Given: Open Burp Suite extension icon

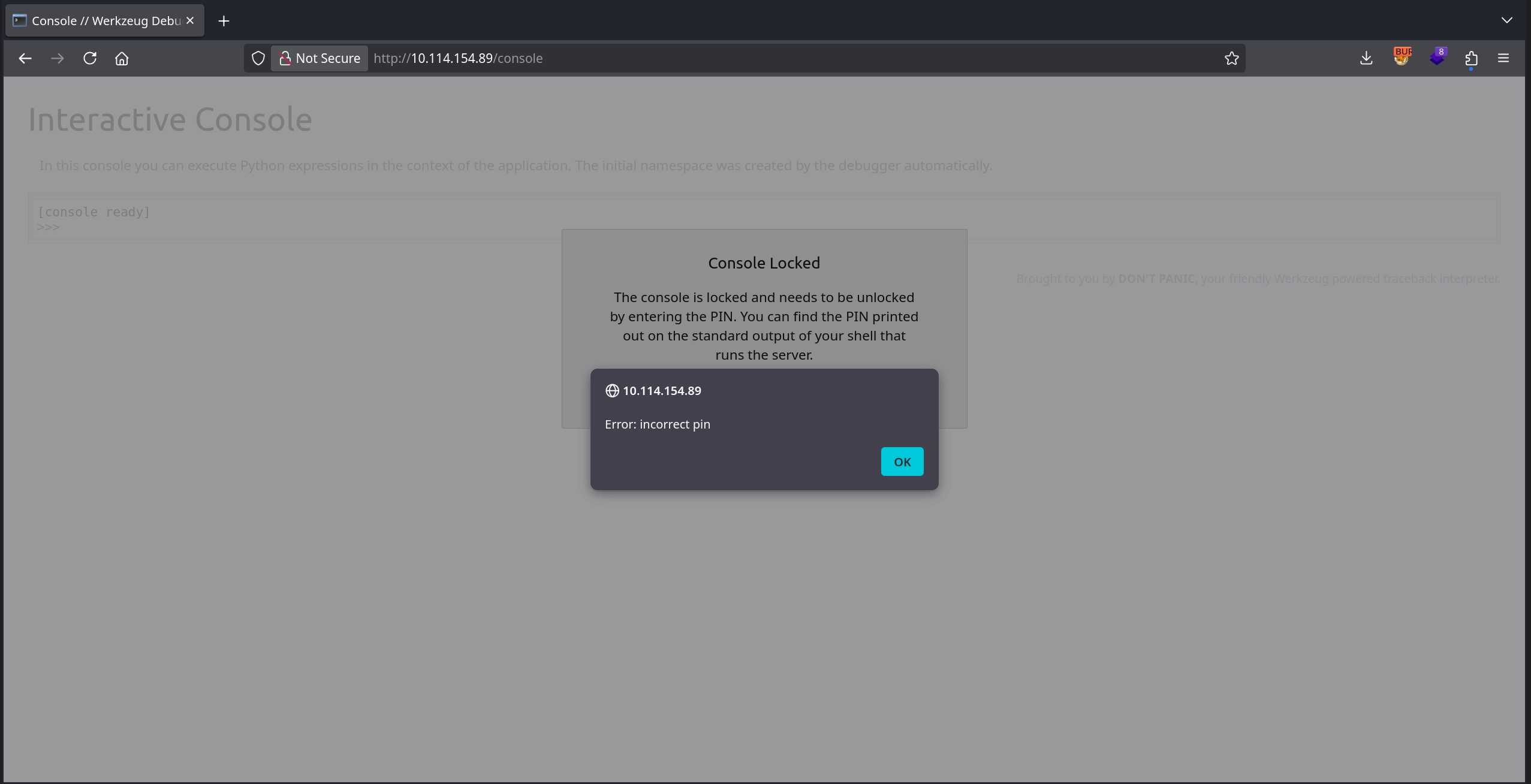Looking at the screenshot, I should click(1402, 57).
